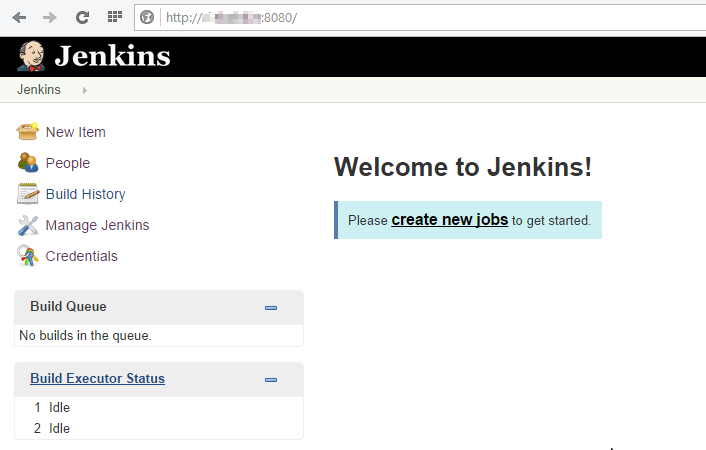The height and width of the screenshot is (450, 706).
Task: Select executor 2 Idle row
Action: pyautogui.click(x=158, y=428)
